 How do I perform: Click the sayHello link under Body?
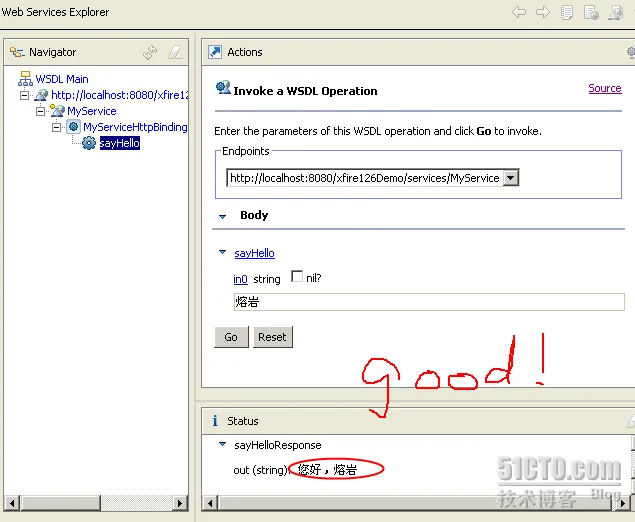(x=254, y=253)
